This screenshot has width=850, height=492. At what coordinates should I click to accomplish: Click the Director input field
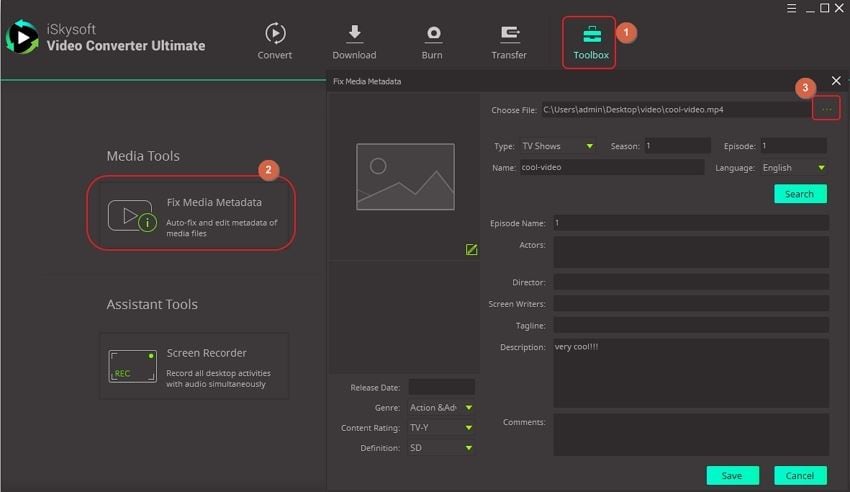coord(691,282)
